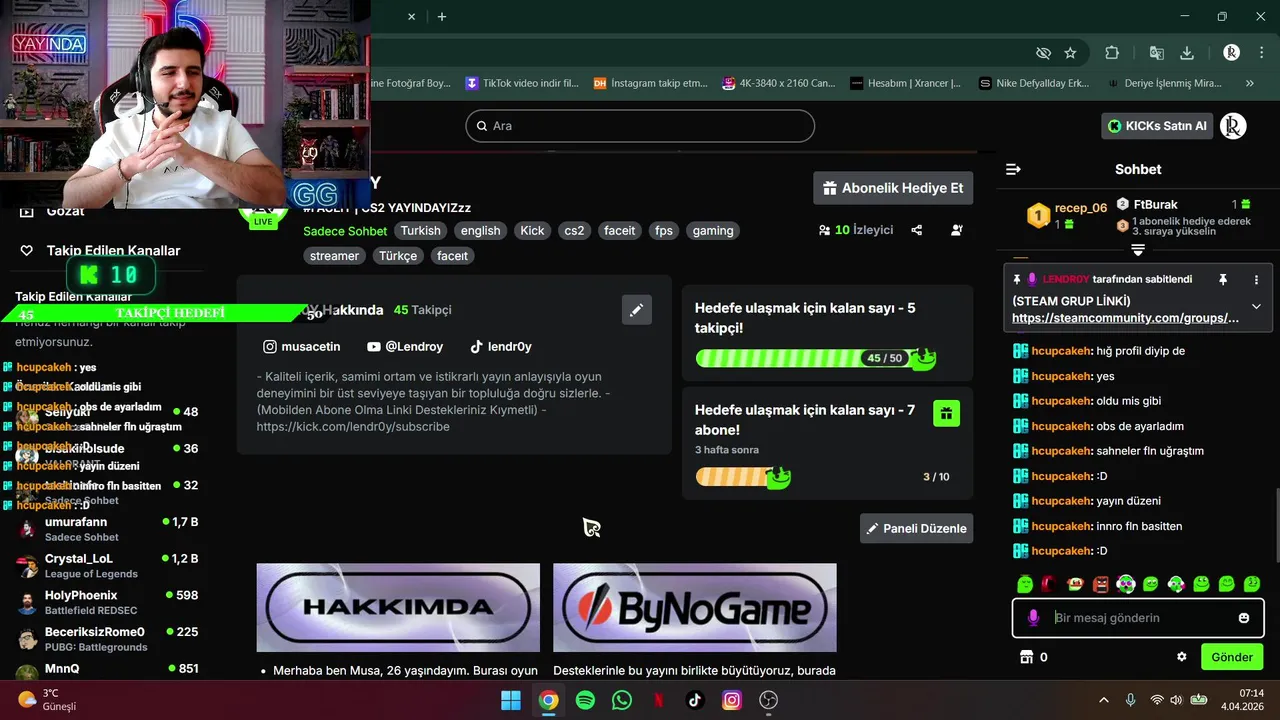Screen dimensions: 1280x720
Task: Open the BeceriksizRome0 channel in sidebar
Action: [x=108, y=639]
